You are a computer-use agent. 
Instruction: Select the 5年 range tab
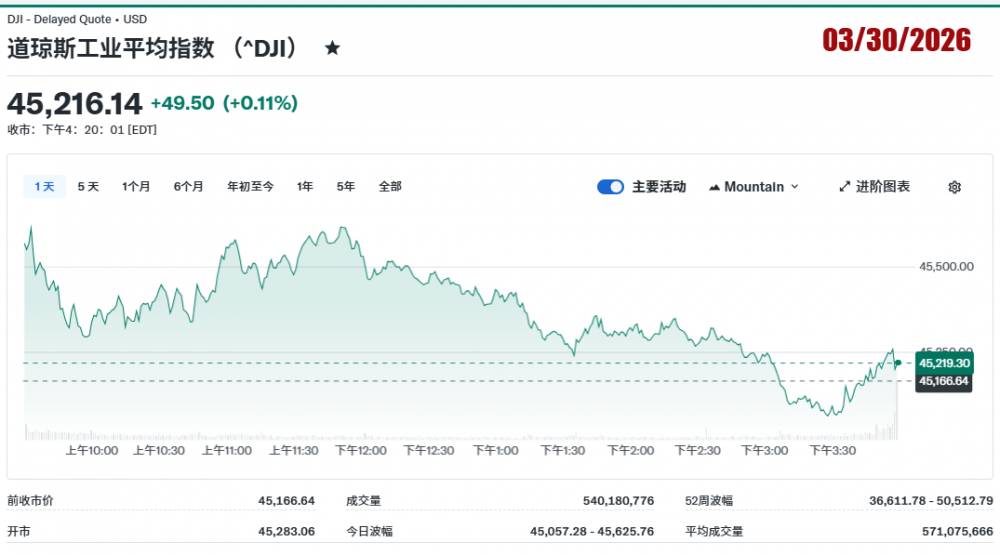(346, 187)
